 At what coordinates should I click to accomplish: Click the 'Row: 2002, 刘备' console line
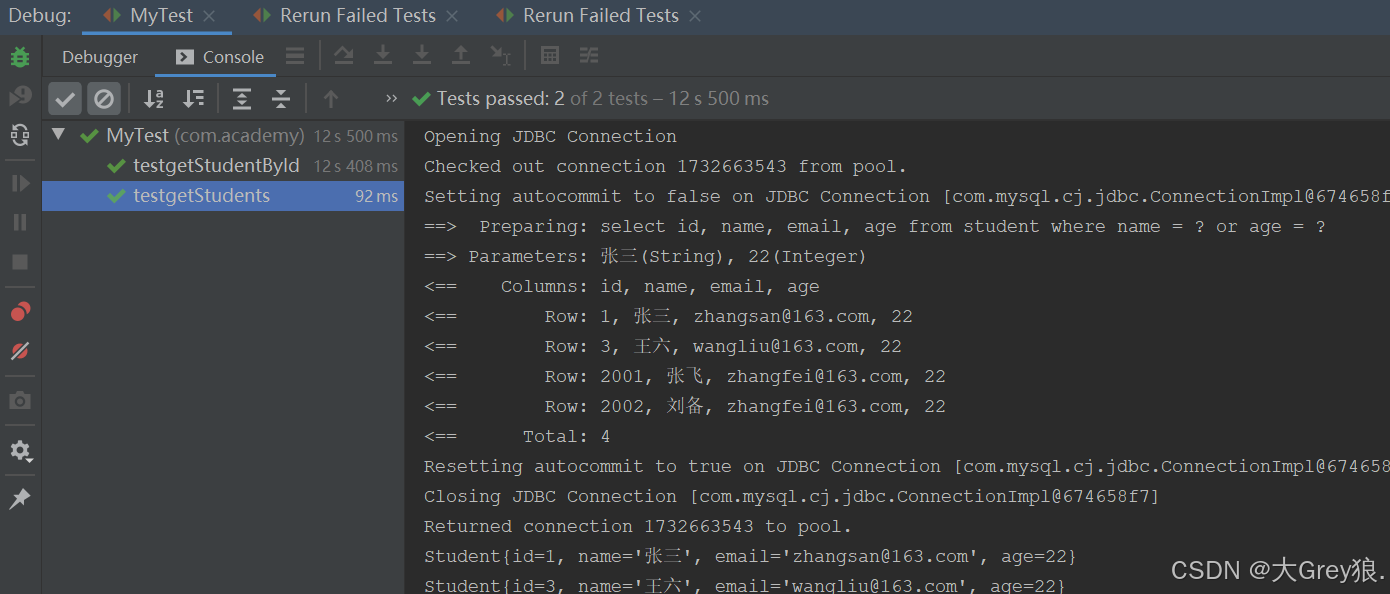685,407
